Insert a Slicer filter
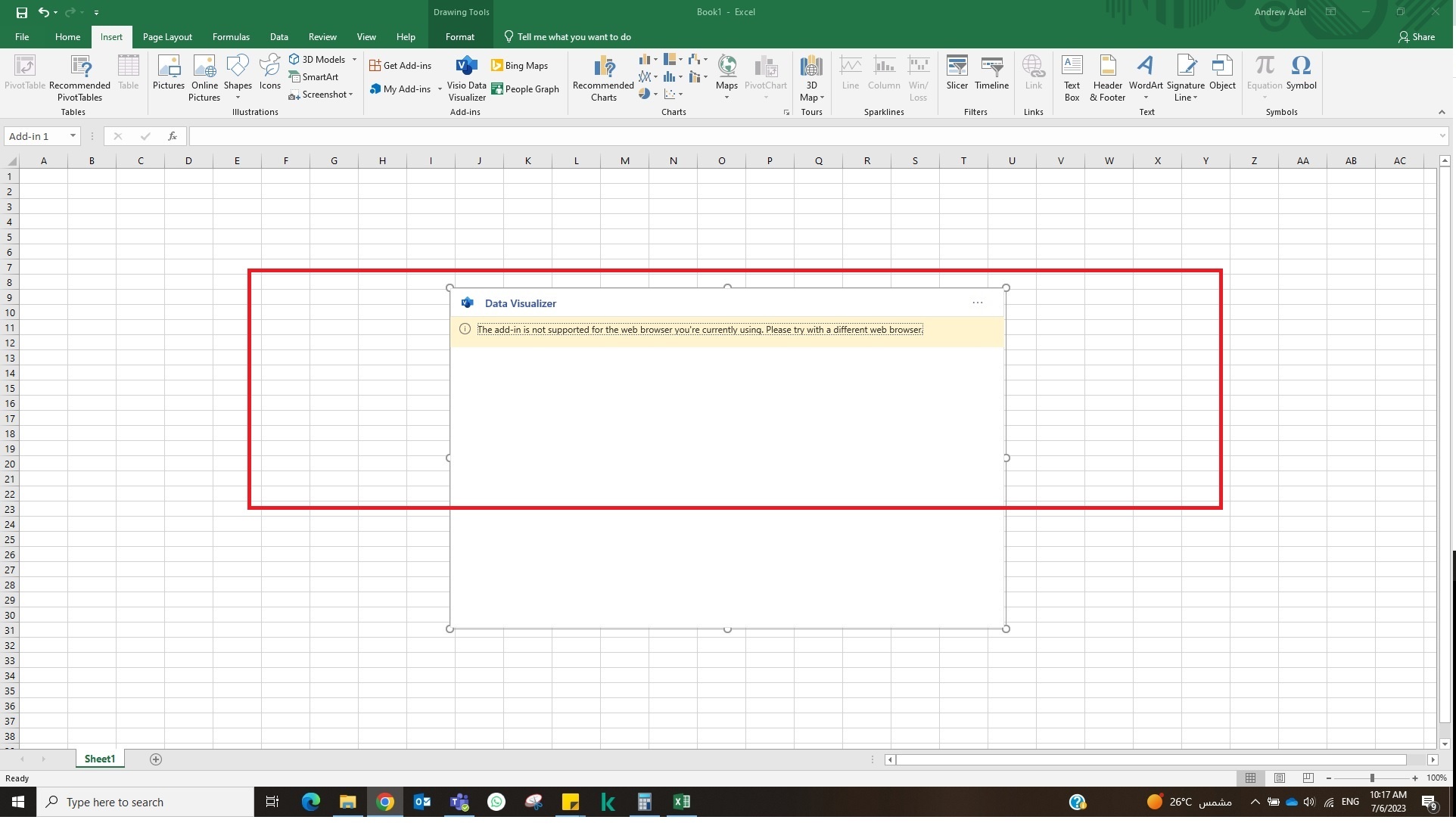 [x=957, y=73]
